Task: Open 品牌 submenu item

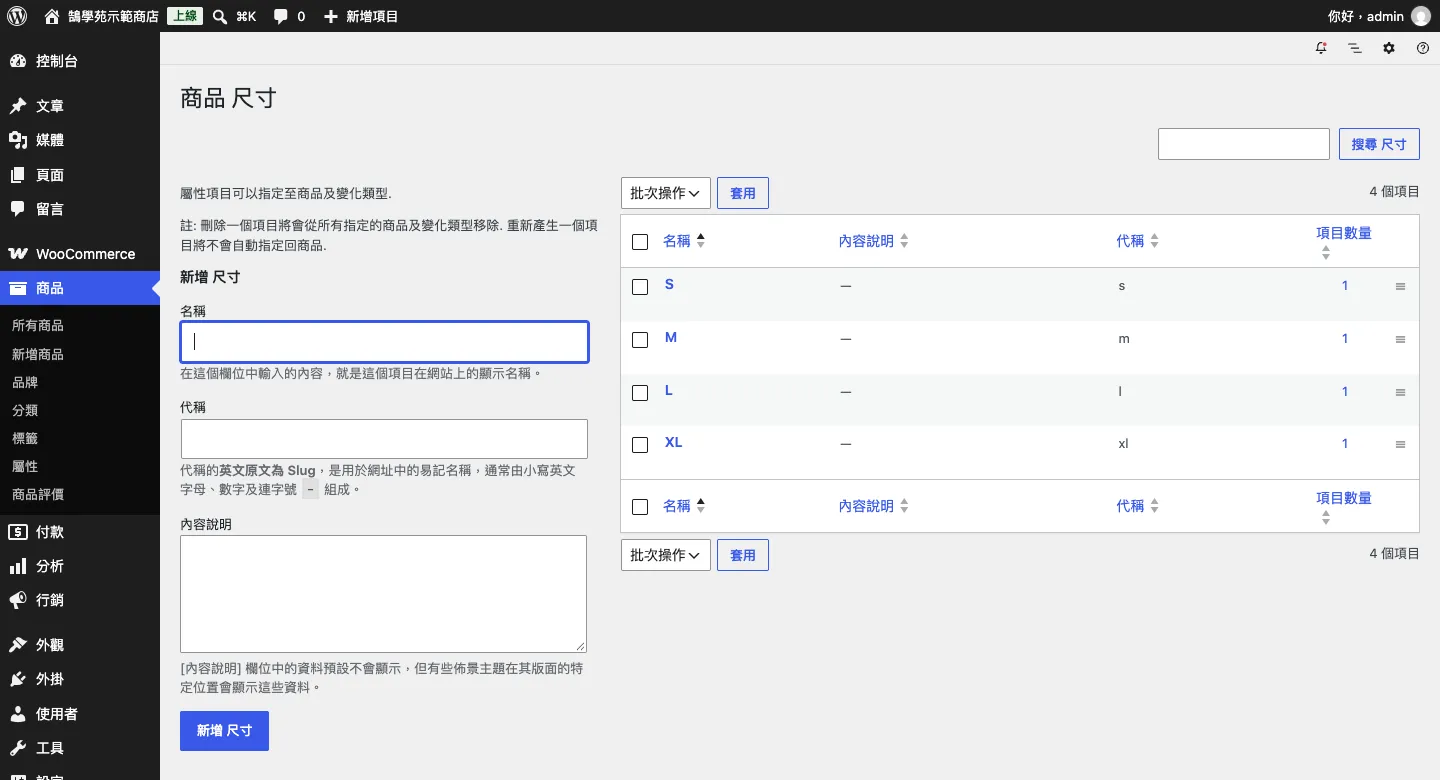Action: point(25,382)
